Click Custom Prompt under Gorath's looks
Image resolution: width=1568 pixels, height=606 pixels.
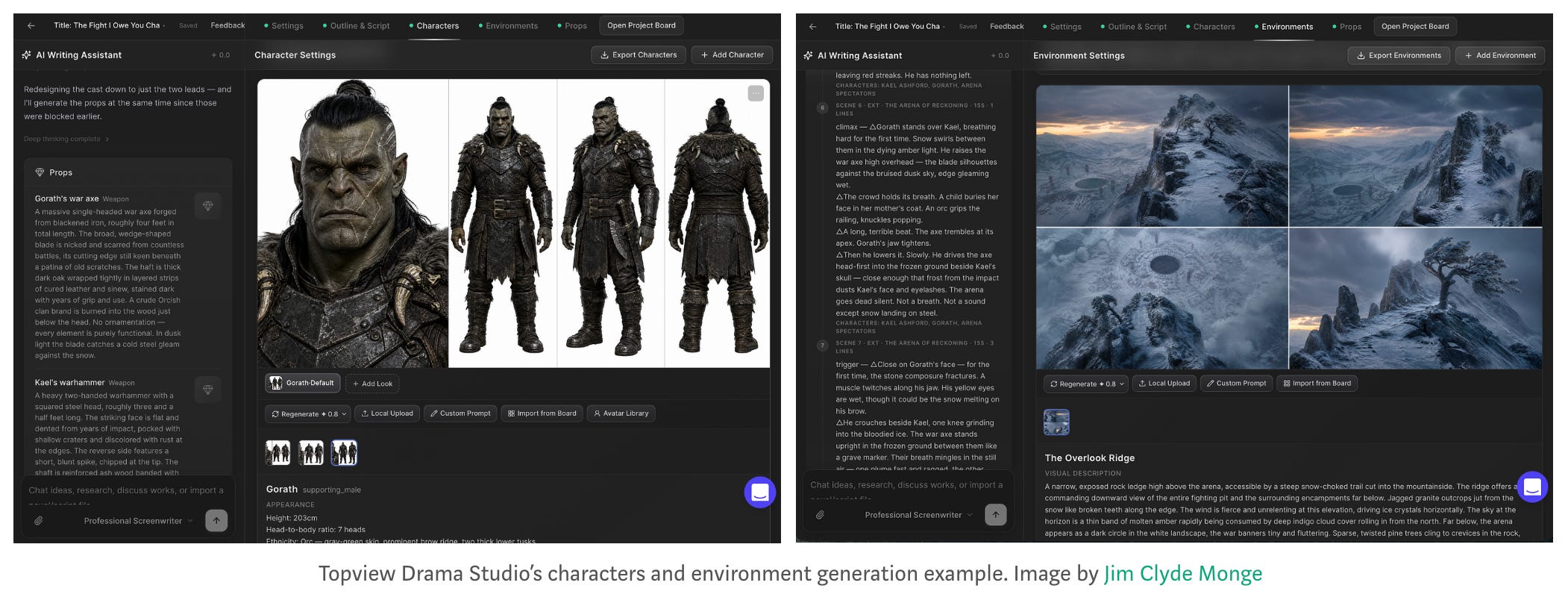click(461, 413)
